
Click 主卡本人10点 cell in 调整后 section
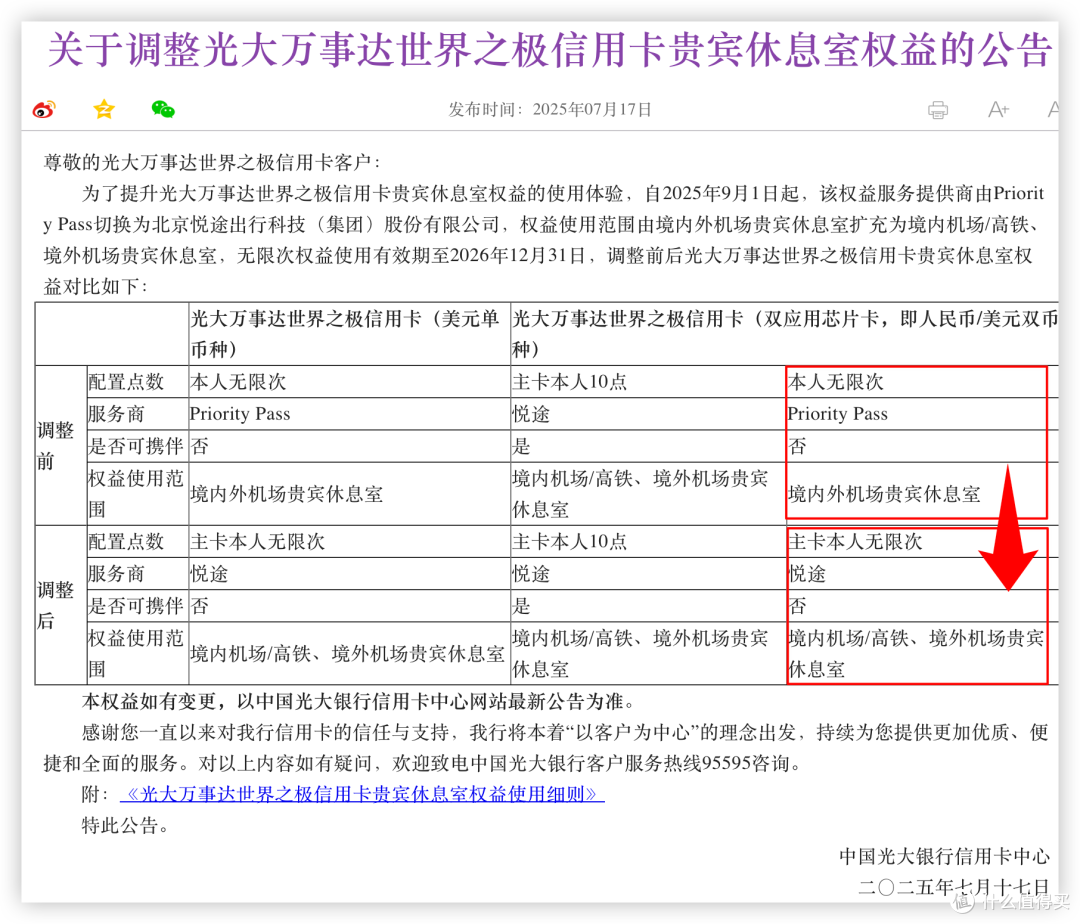(x=647, y=541)
